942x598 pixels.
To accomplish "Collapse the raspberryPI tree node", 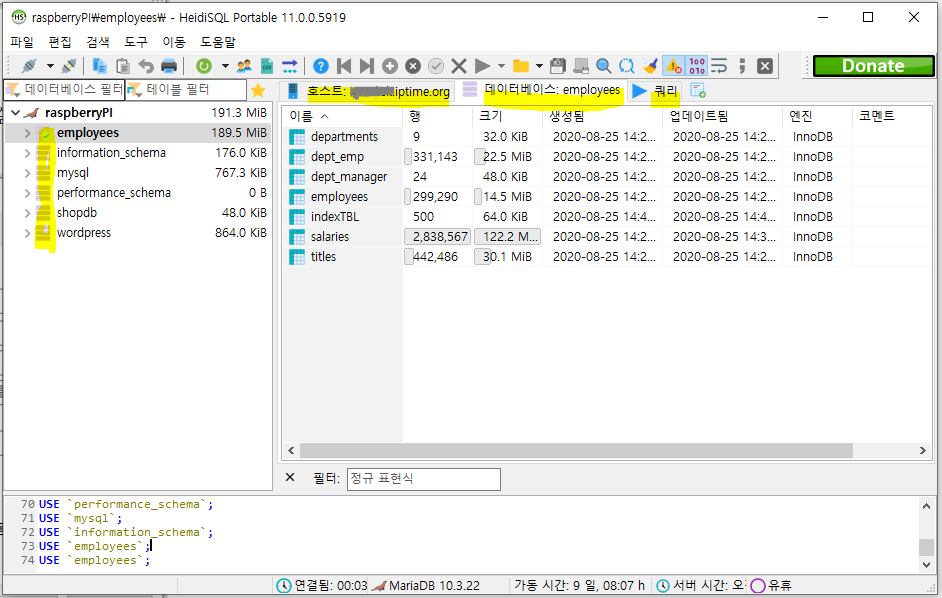I will pos(16,113).
